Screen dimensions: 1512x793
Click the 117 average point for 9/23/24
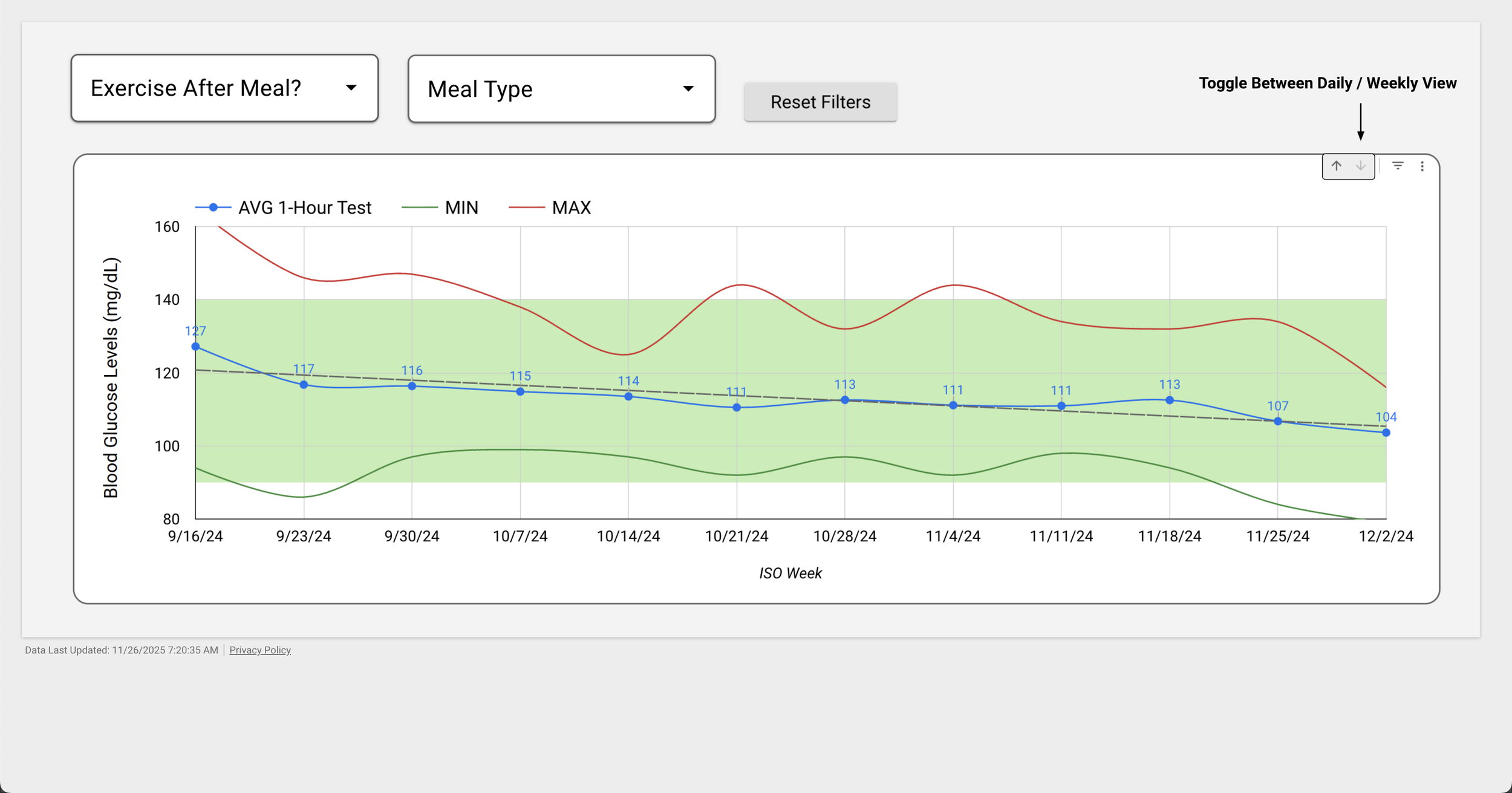(x=304, y=385)
